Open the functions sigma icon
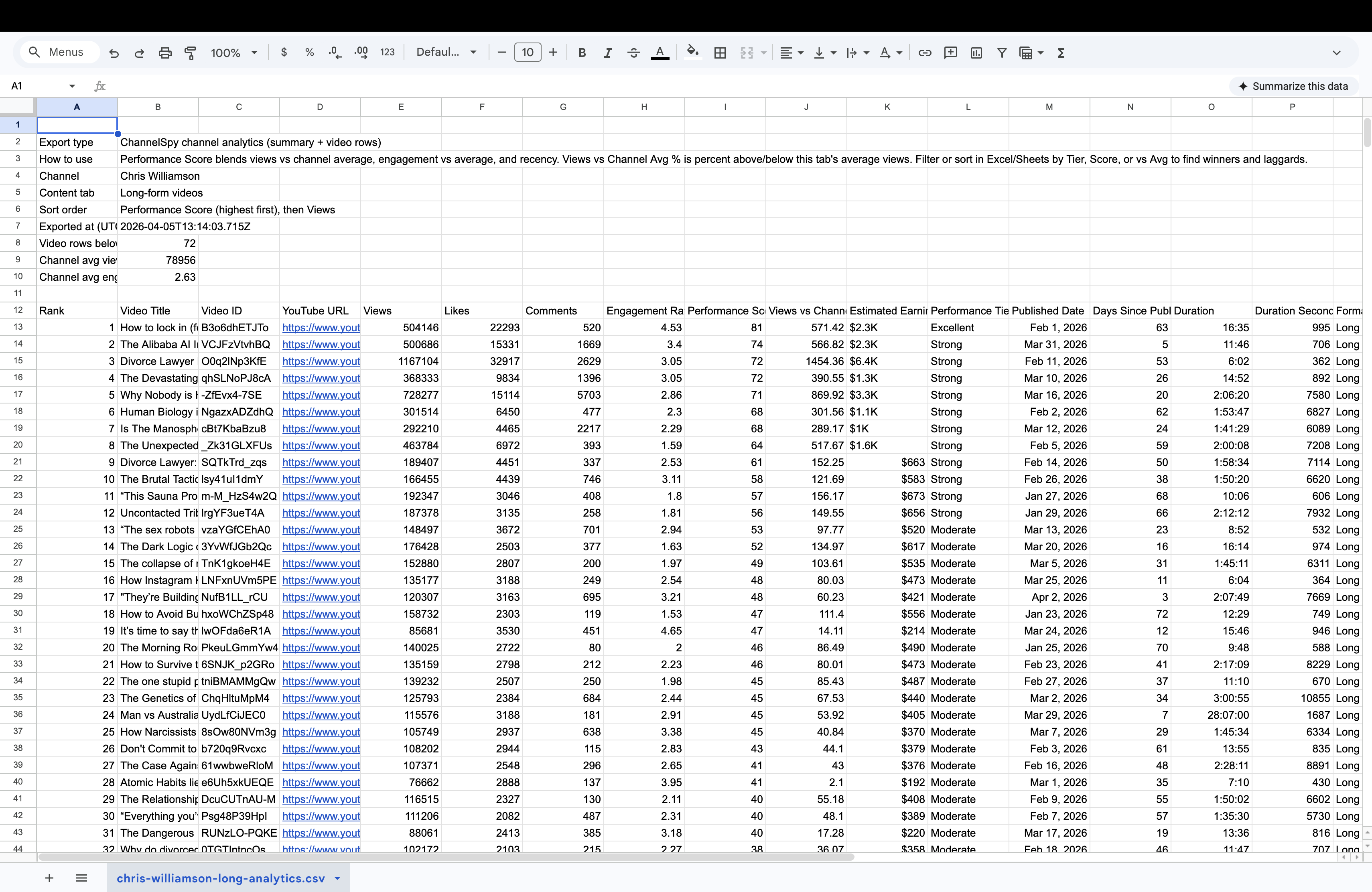Image resolution: width=1372 pixels, height=892 pixels. pos(1061,53)
